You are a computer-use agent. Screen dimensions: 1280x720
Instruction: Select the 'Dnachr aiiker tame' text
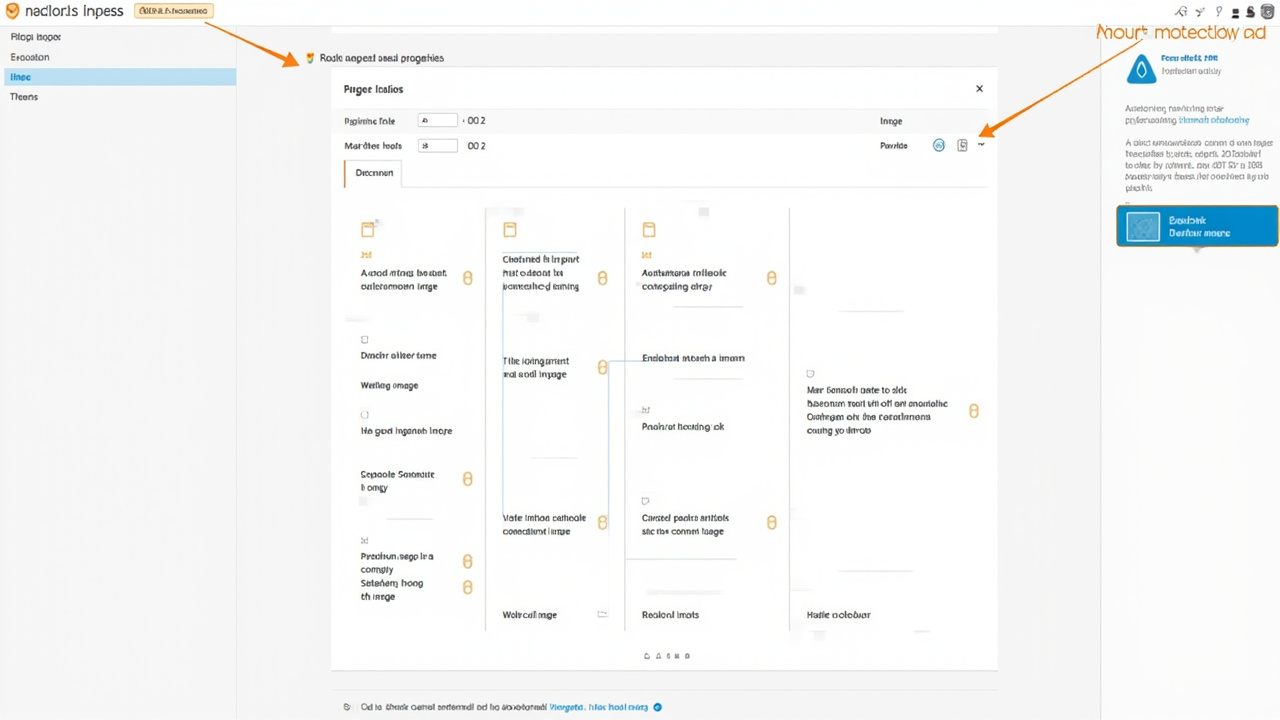coord(398,355)
